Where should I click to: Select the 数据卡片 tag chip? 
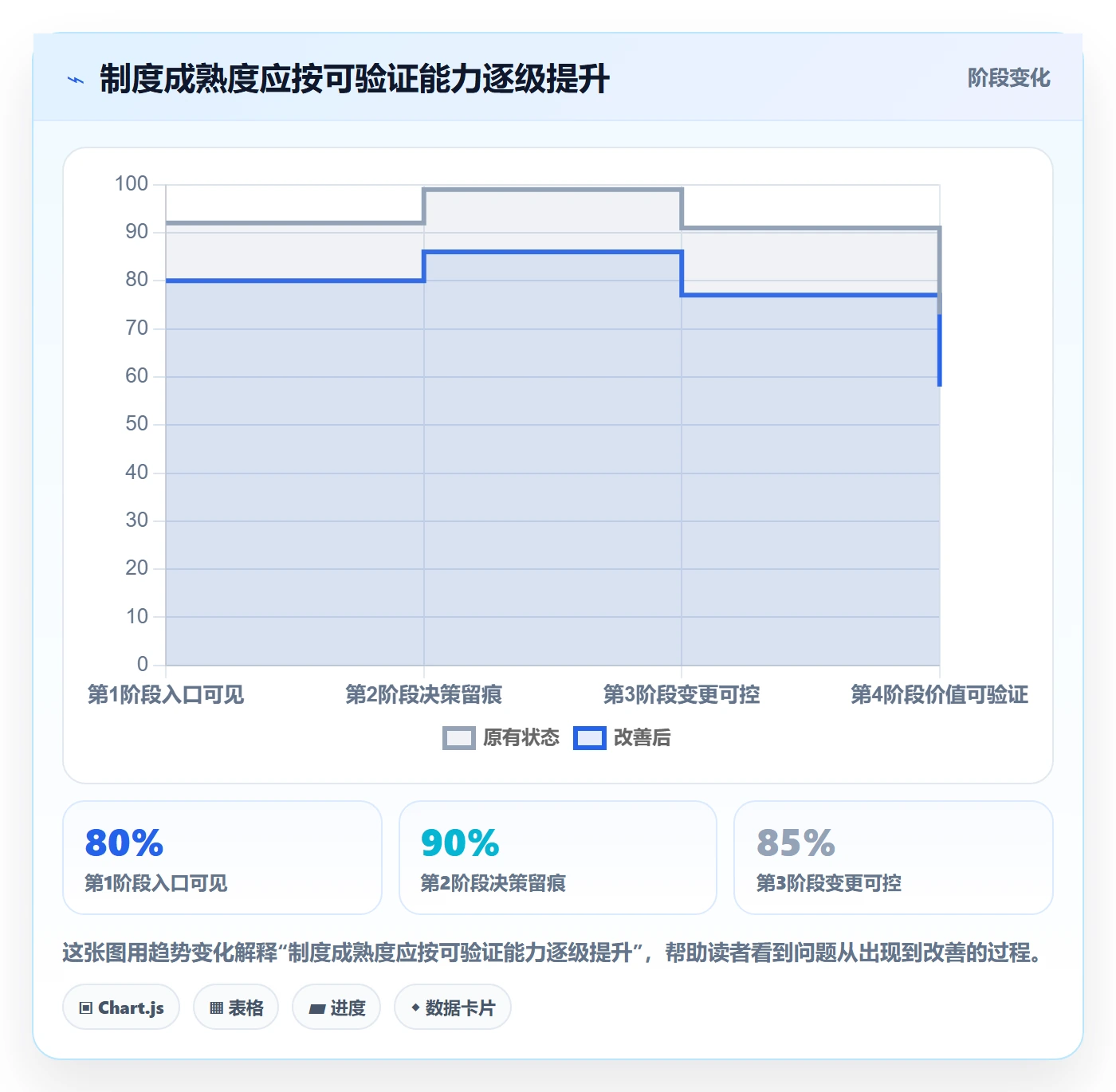click(x=453, y=1008)
